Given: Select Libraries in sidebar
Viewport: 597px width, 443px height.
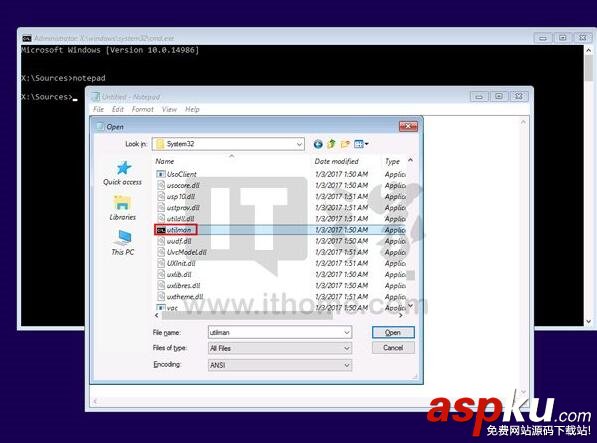Looking at the screenshot, I should click(x=122, y=208).
